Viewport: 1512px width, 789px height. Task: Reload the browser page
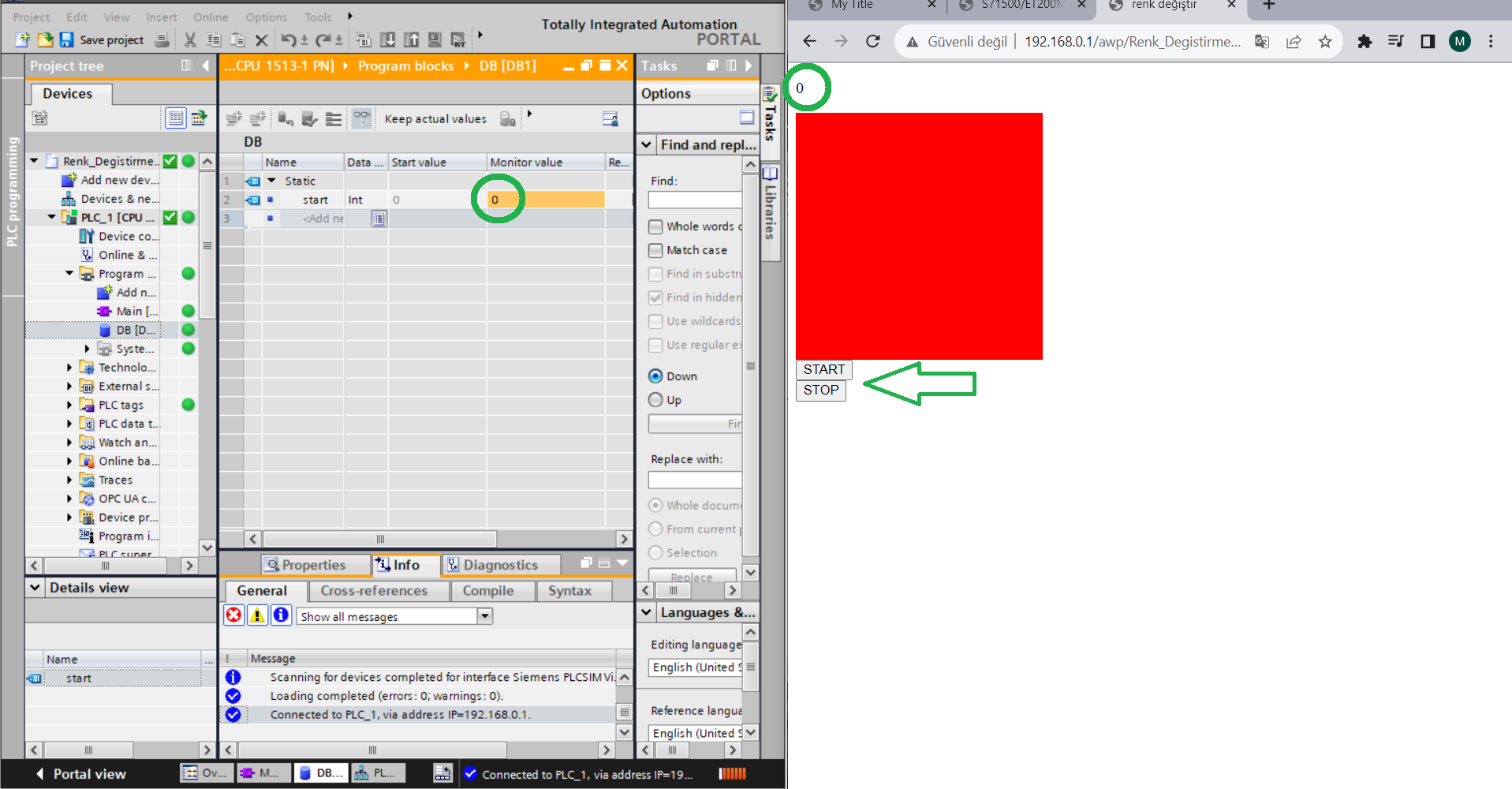[872, 41]
